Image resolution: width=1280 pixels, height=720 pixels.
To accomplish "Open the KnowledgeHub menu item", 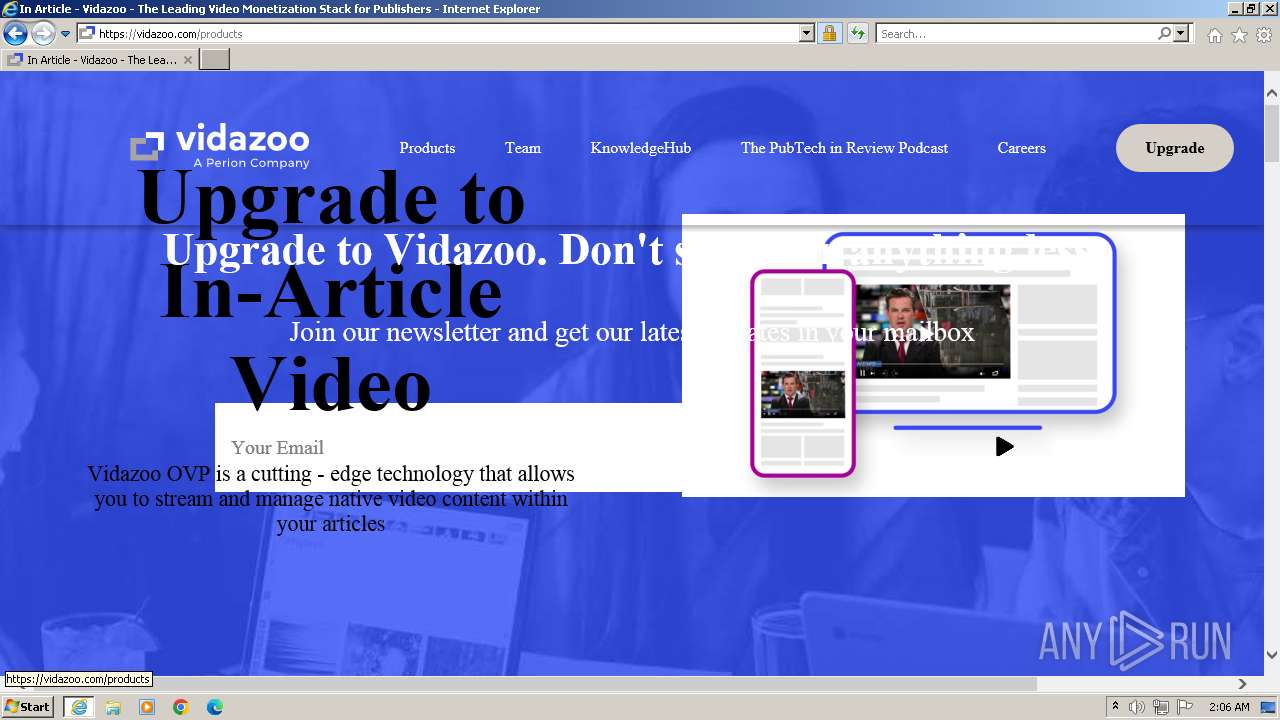I will 641,148.
